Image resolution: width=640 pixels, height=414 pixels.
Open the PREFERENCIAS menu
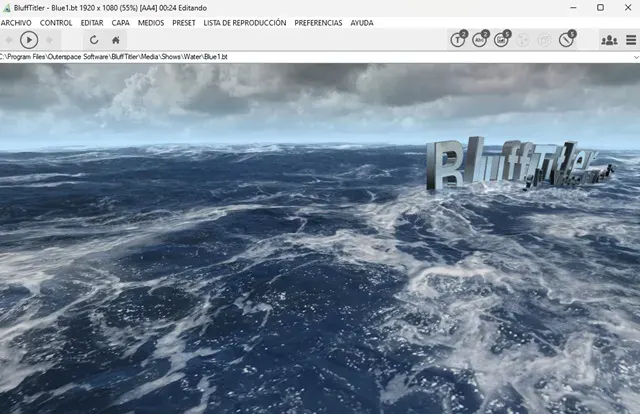click(318, 23)
